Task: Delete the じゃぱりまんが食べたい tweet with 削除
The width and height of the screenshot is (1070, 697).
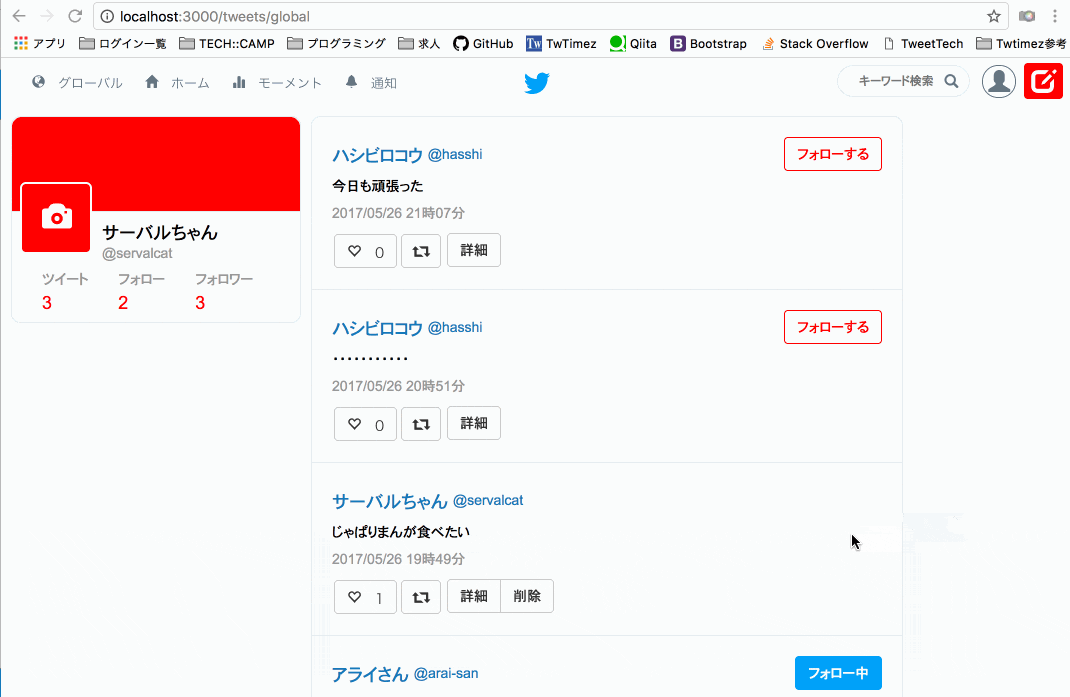Action: pyautogui.click(x=527, y=596)
